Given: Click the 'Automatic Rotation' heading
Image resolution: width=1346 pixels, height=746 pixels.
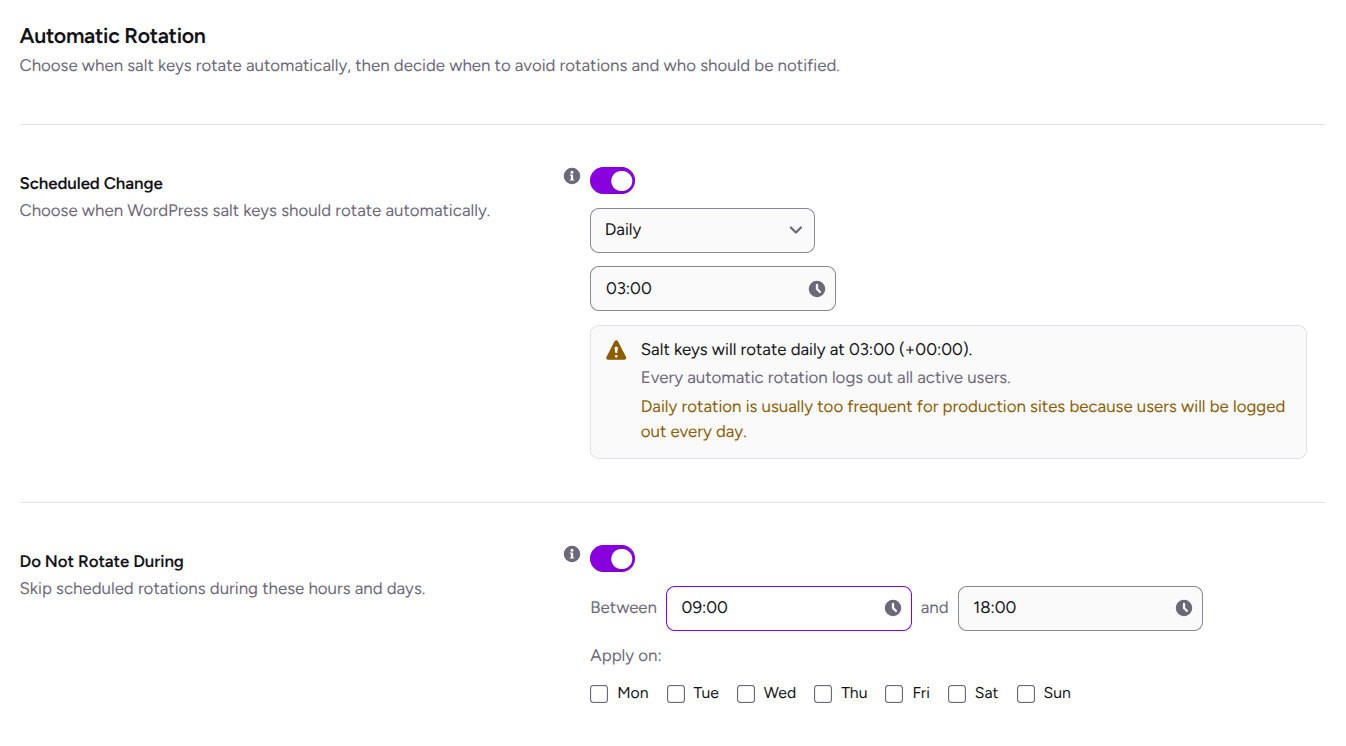Looking at the screenshot, I should (113, 36).
